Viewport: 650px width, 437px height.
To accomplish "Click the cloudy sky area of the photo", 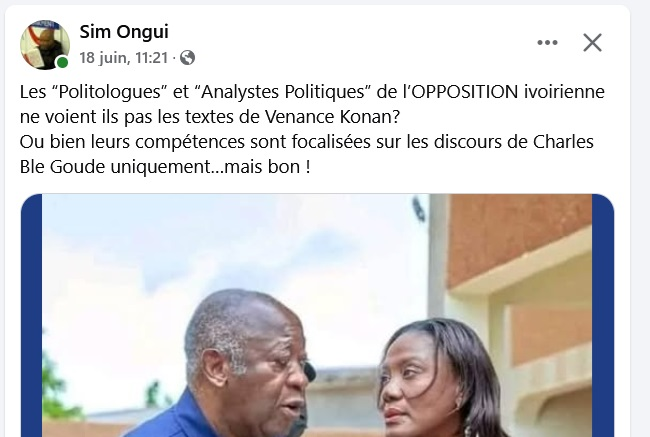I will pyautogui.click(x=232, y=249).
